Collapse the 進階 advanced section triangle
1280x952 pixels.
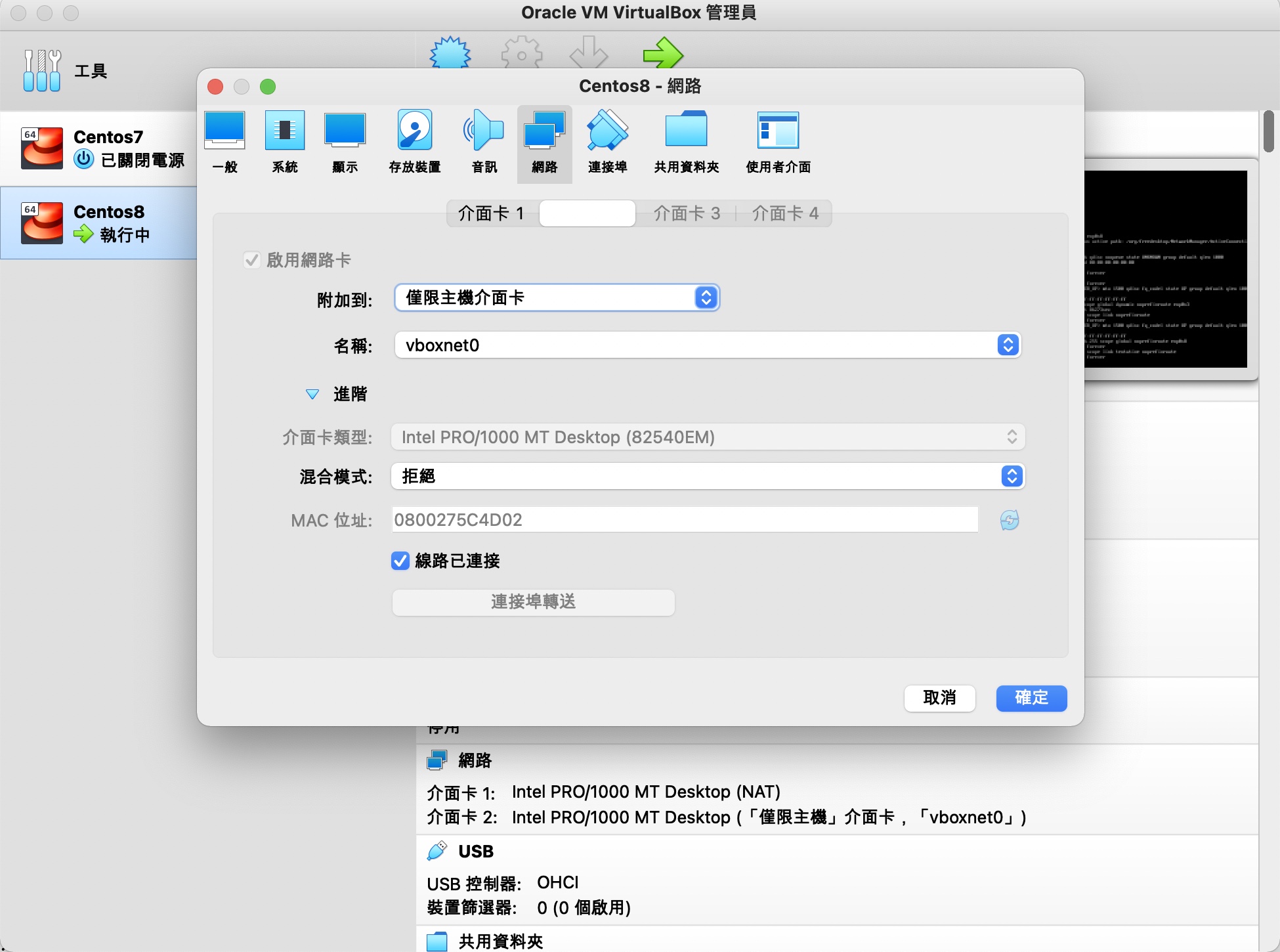pos(312,394)
